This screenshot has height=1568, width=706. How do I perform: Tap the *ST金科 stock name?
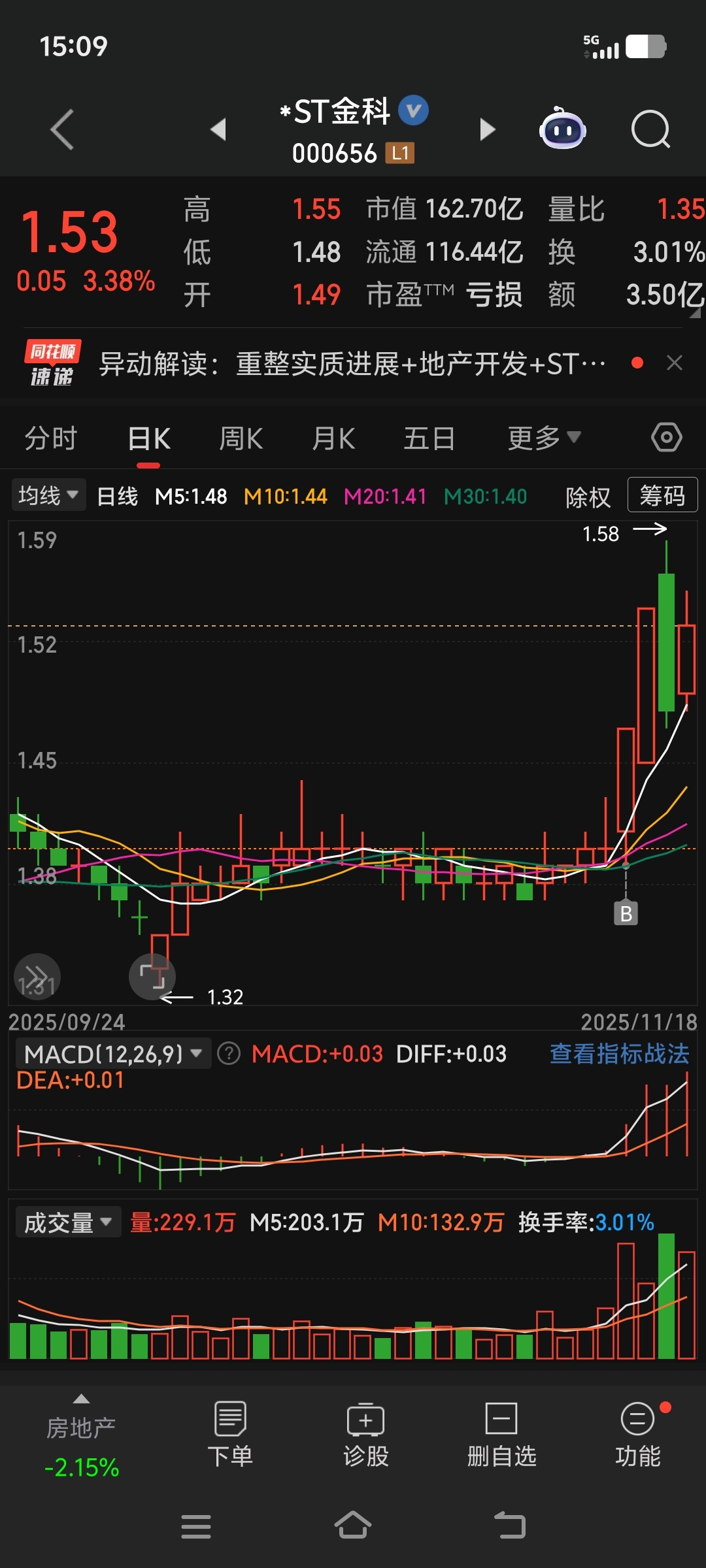point(335,111)
